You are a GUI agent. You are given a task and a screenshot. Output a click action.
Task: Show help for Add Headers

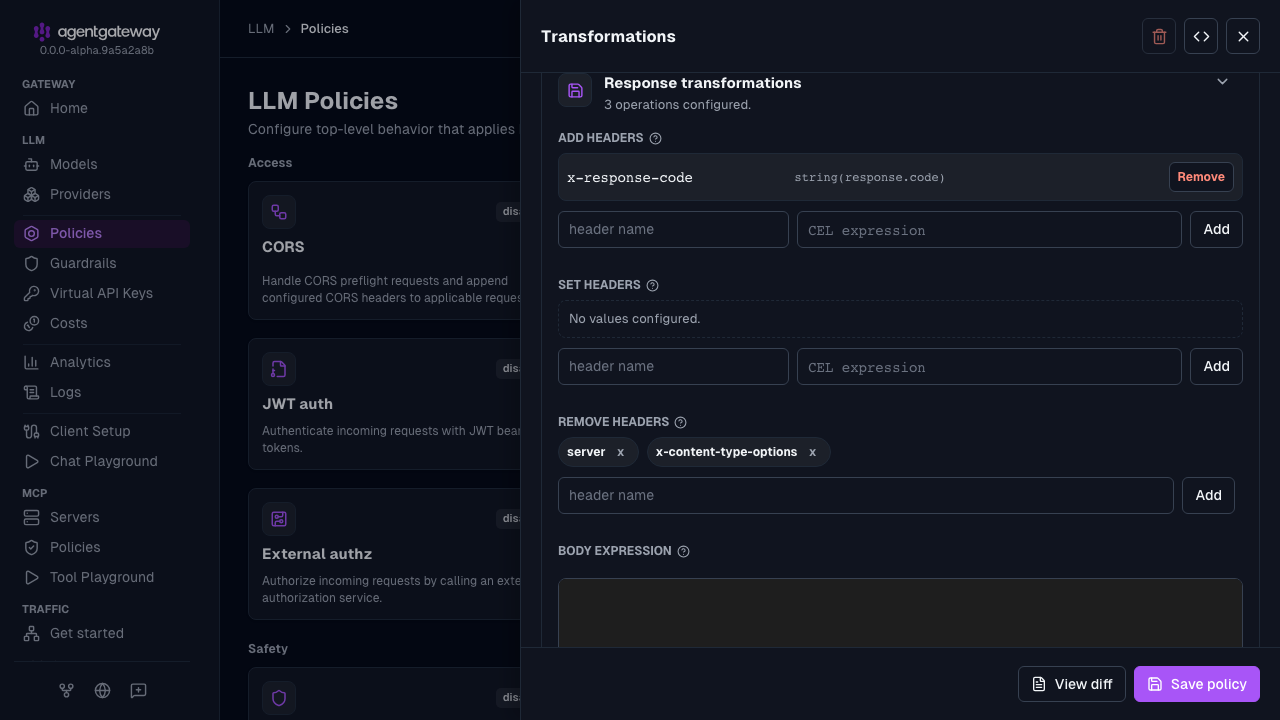click(x=655, y=138)
